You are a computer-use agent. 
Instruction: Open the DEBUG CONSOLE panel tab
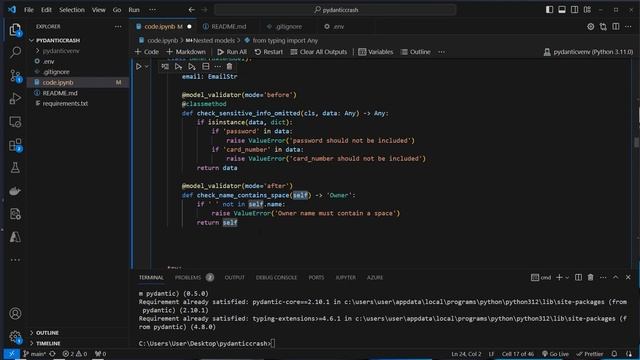tap(276, 278)
